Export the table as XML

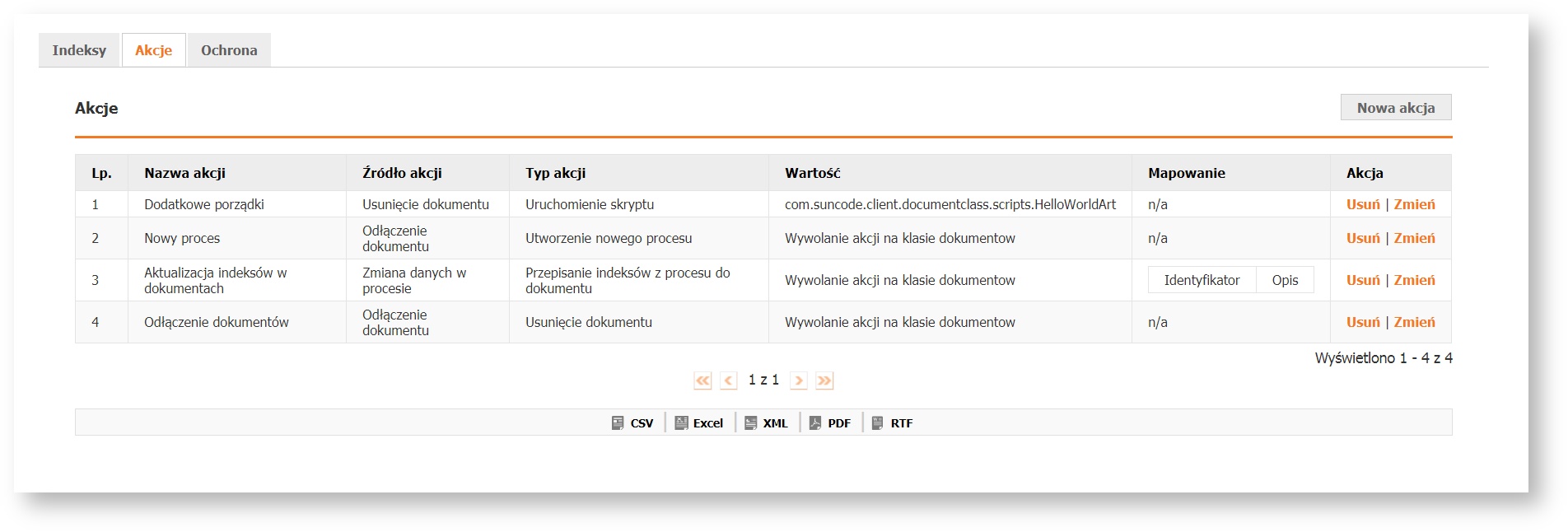coord(767,423)
